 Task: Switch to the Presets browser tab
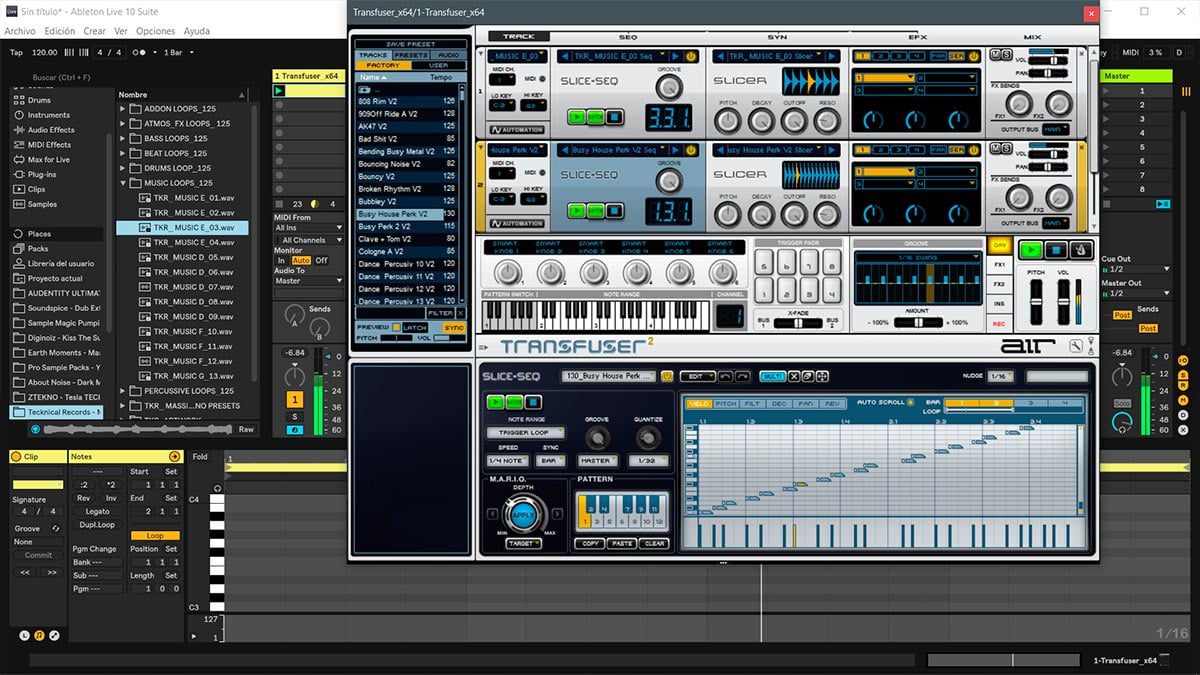[409, 55]
